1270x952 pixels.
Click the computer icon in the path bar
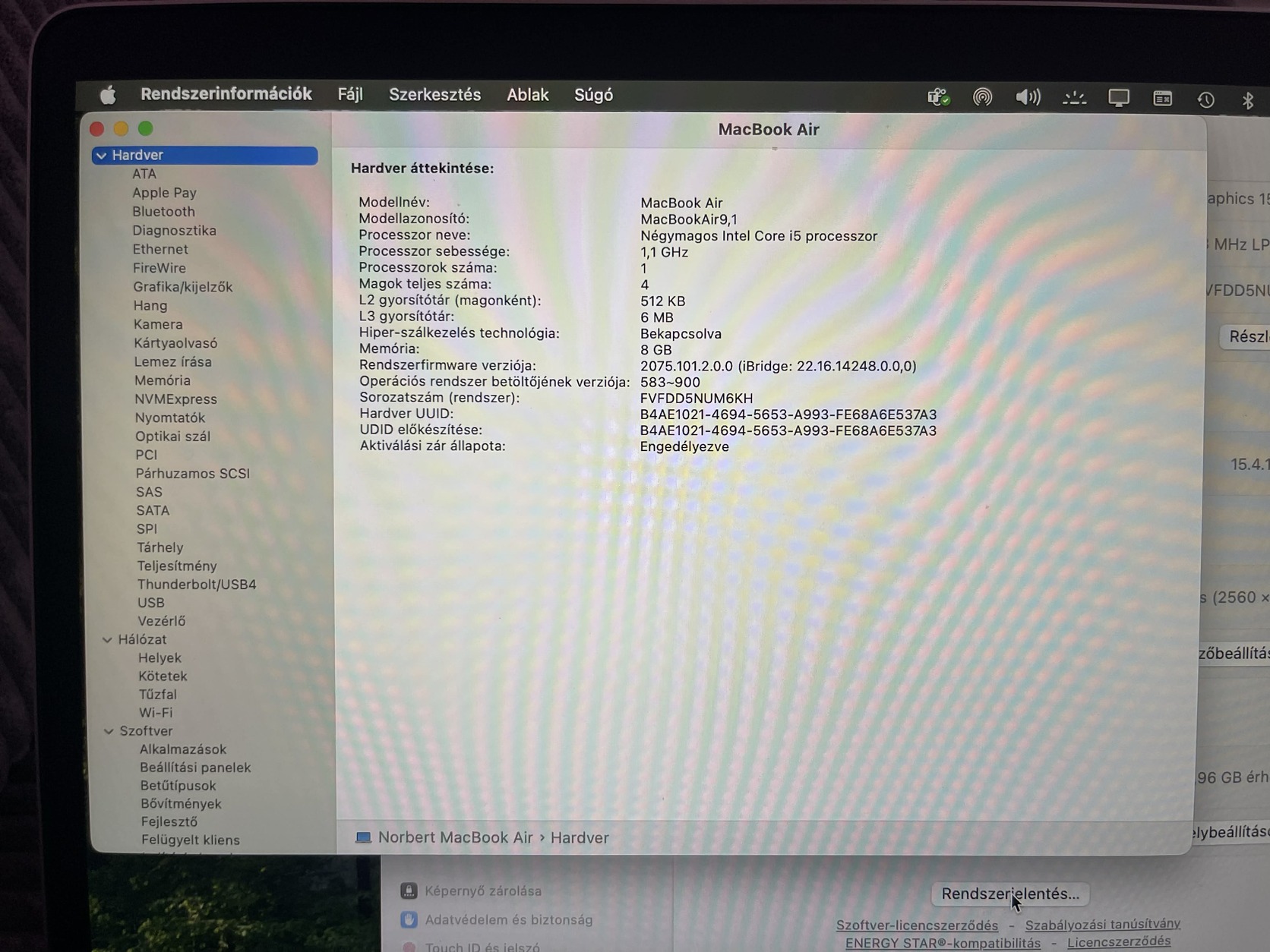click(x=363, y=837)
